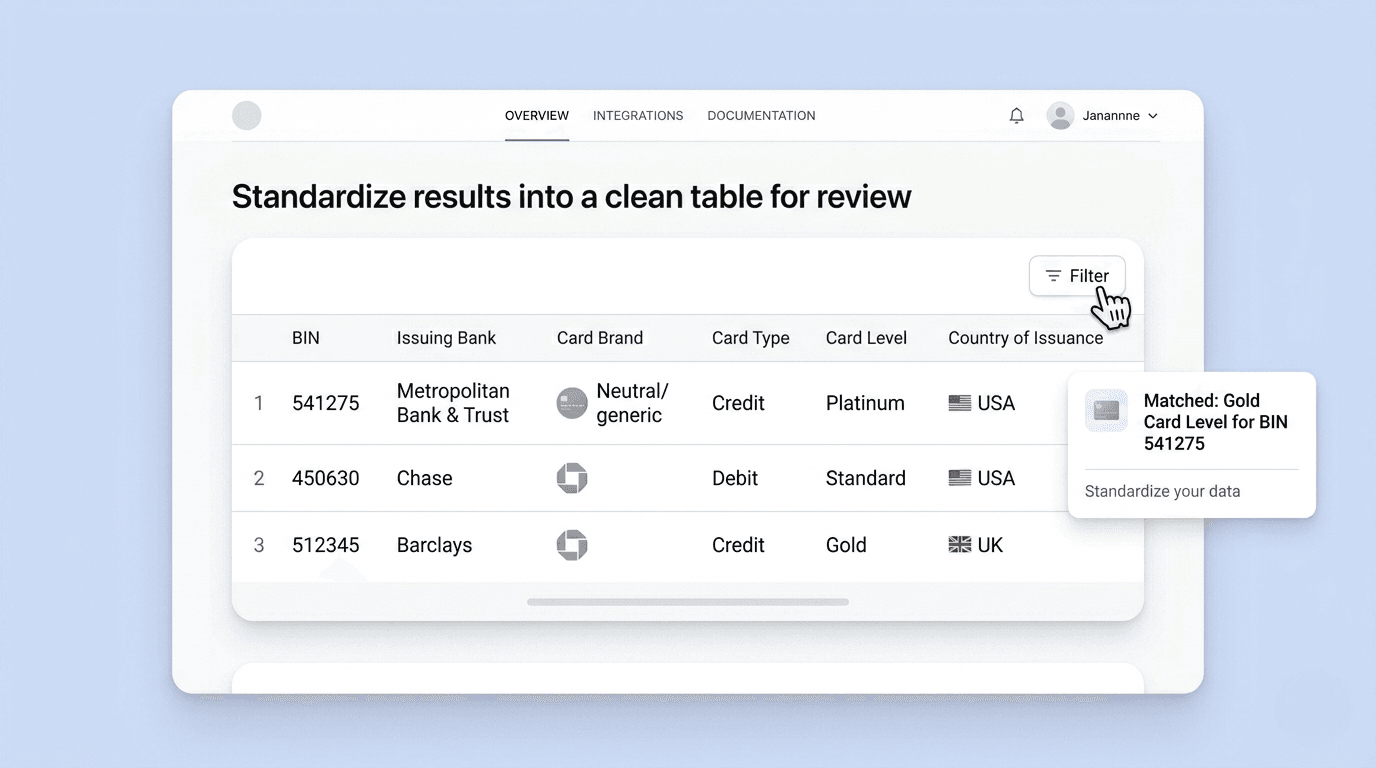Viewport: 1376px width, 768px height.
Task: Click the Janannne user avatar
Action: [x=1060, y=116]
